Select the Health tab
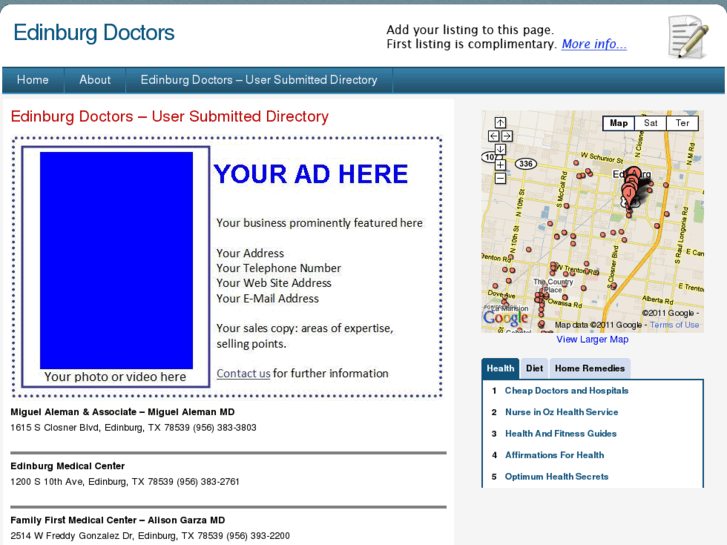 [x=501, y=368]
